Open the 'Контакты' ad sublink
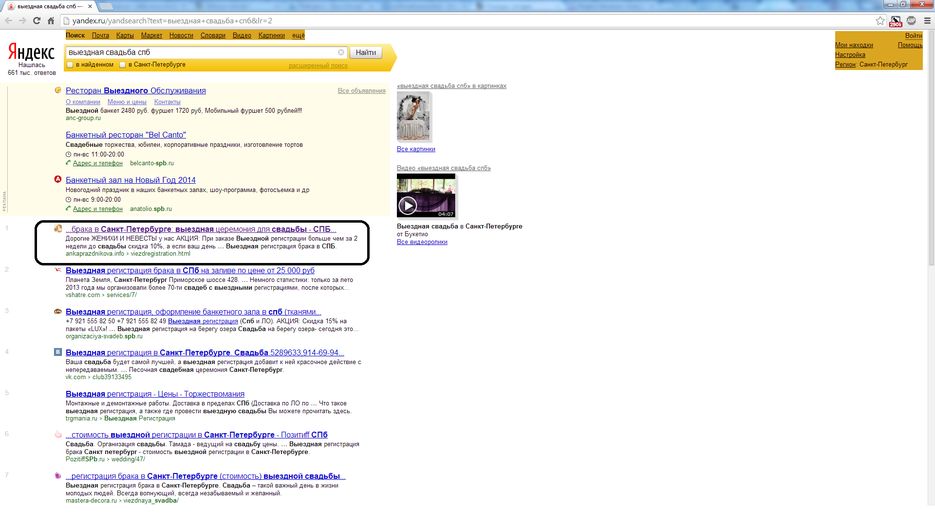 (167, 102)
